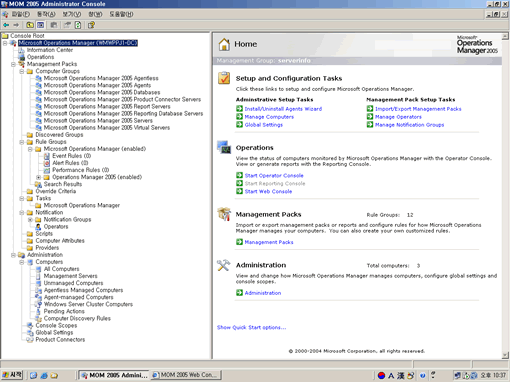Image resolution: width=510 pixels, height=382 pixels.
Task: Collapse the Microsoft Operations Manager root node
Action: pos(5,43)
